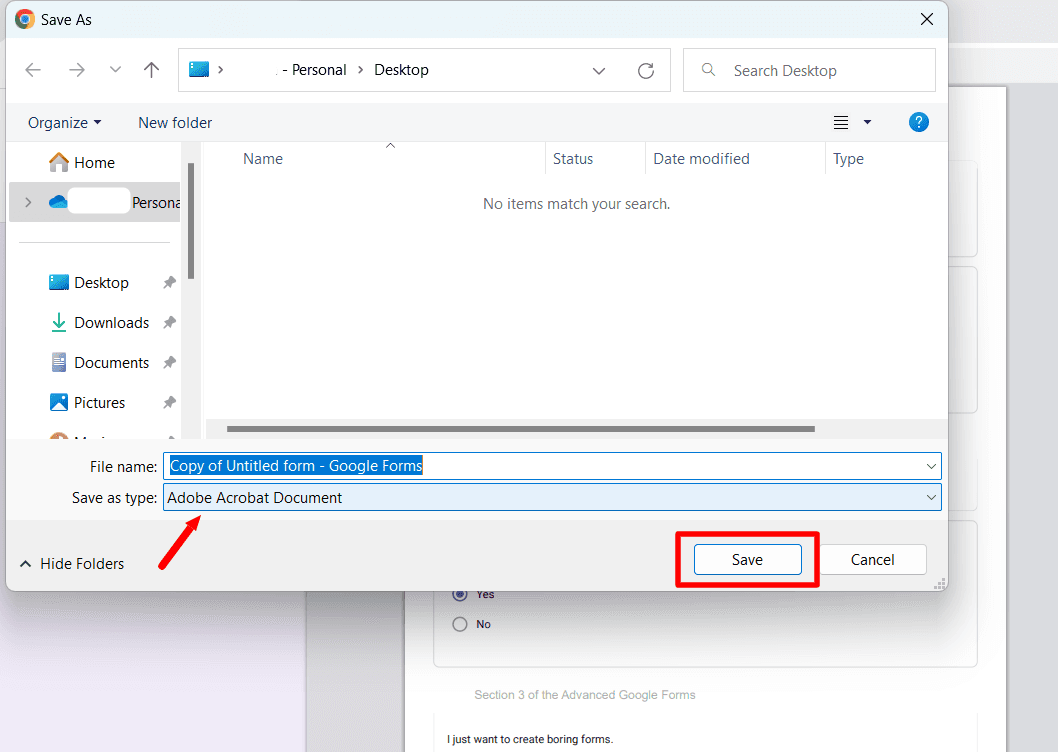
Task: Open Documents in the quick access list
Action: (111, 362)
